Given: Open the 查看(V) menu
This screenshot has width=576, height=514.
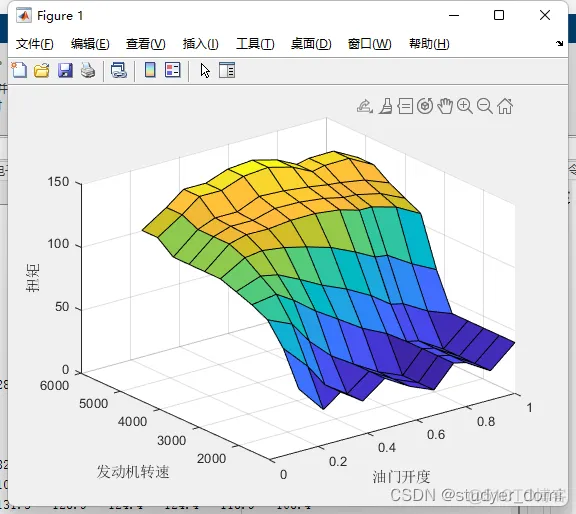Looking at the screenshot, I should click(x=146, y=44).
